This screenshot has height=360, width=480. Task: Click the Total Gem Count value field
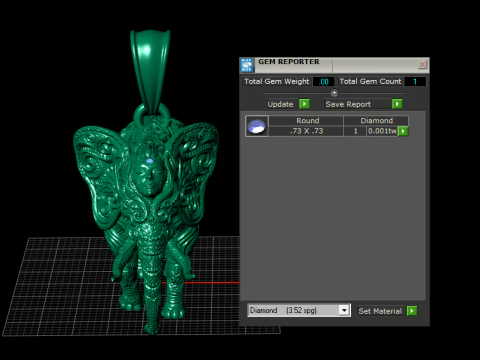coord(415,82)
